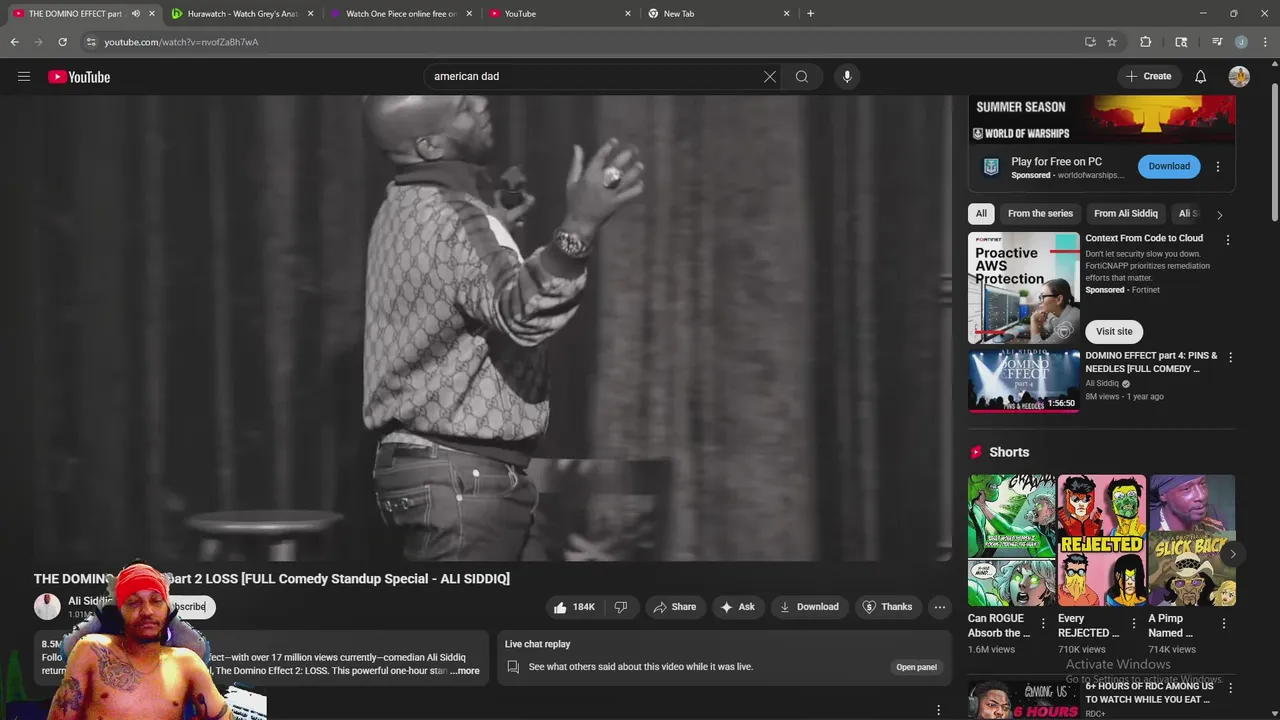The height and width of the screenshot is (720, 1280).
Task: Open the YouTube guide hamburger menu
Action: 24,77
